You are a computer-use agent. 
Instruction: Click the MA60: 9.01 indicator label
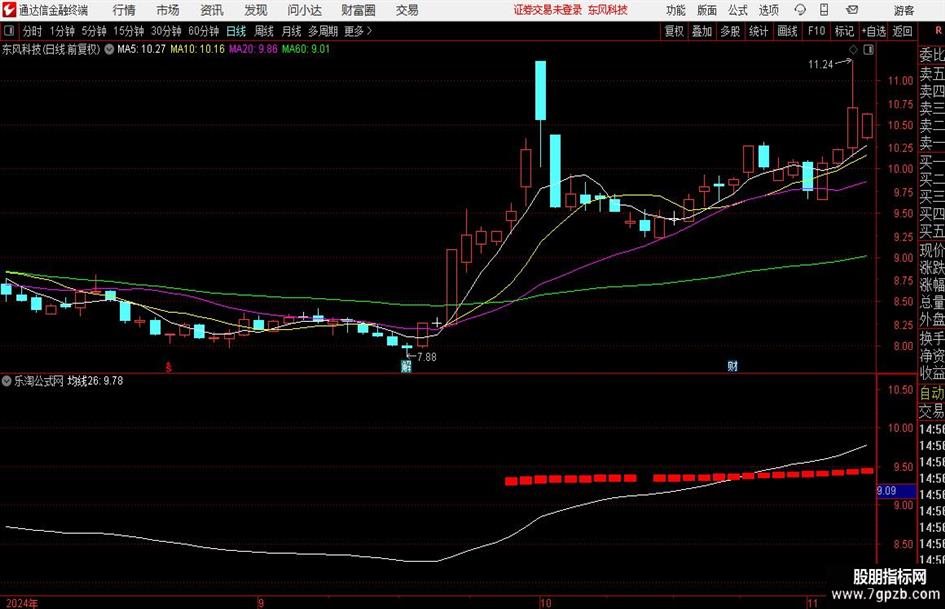click(306, 49)
